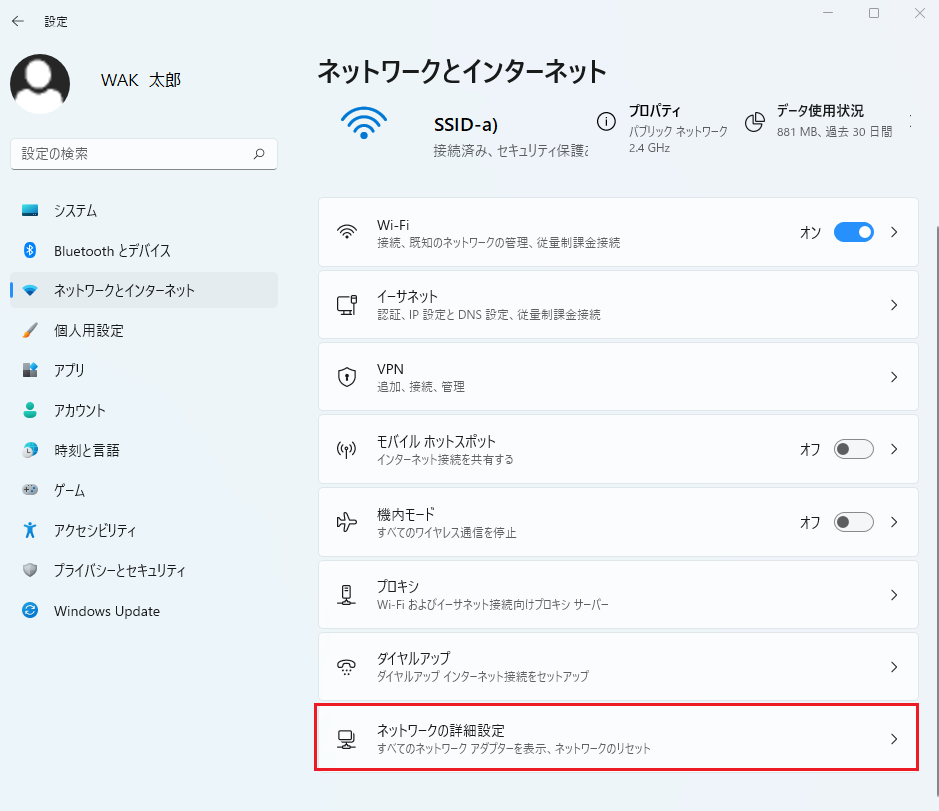Click the ゲーム controller icon

coord(30,490)
